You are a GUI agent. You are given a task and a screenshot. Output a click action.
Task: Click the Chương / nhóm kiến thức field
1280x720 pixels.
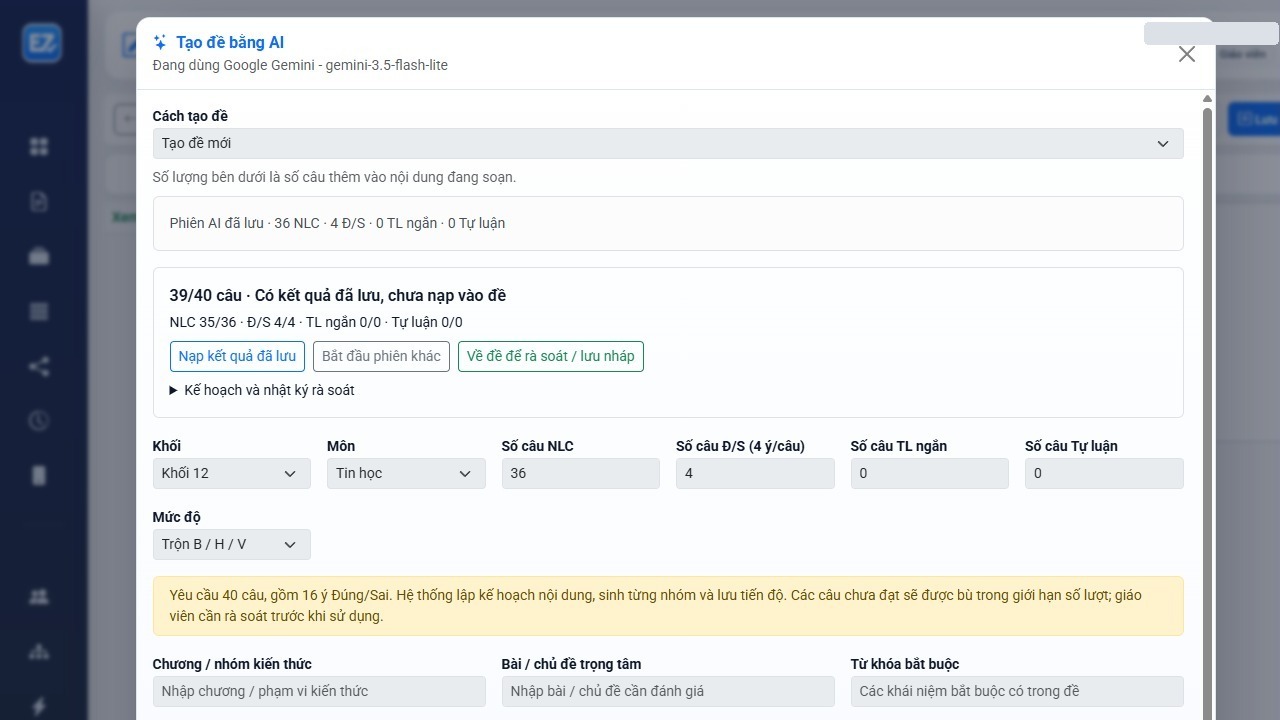click(x=319, y=691)
